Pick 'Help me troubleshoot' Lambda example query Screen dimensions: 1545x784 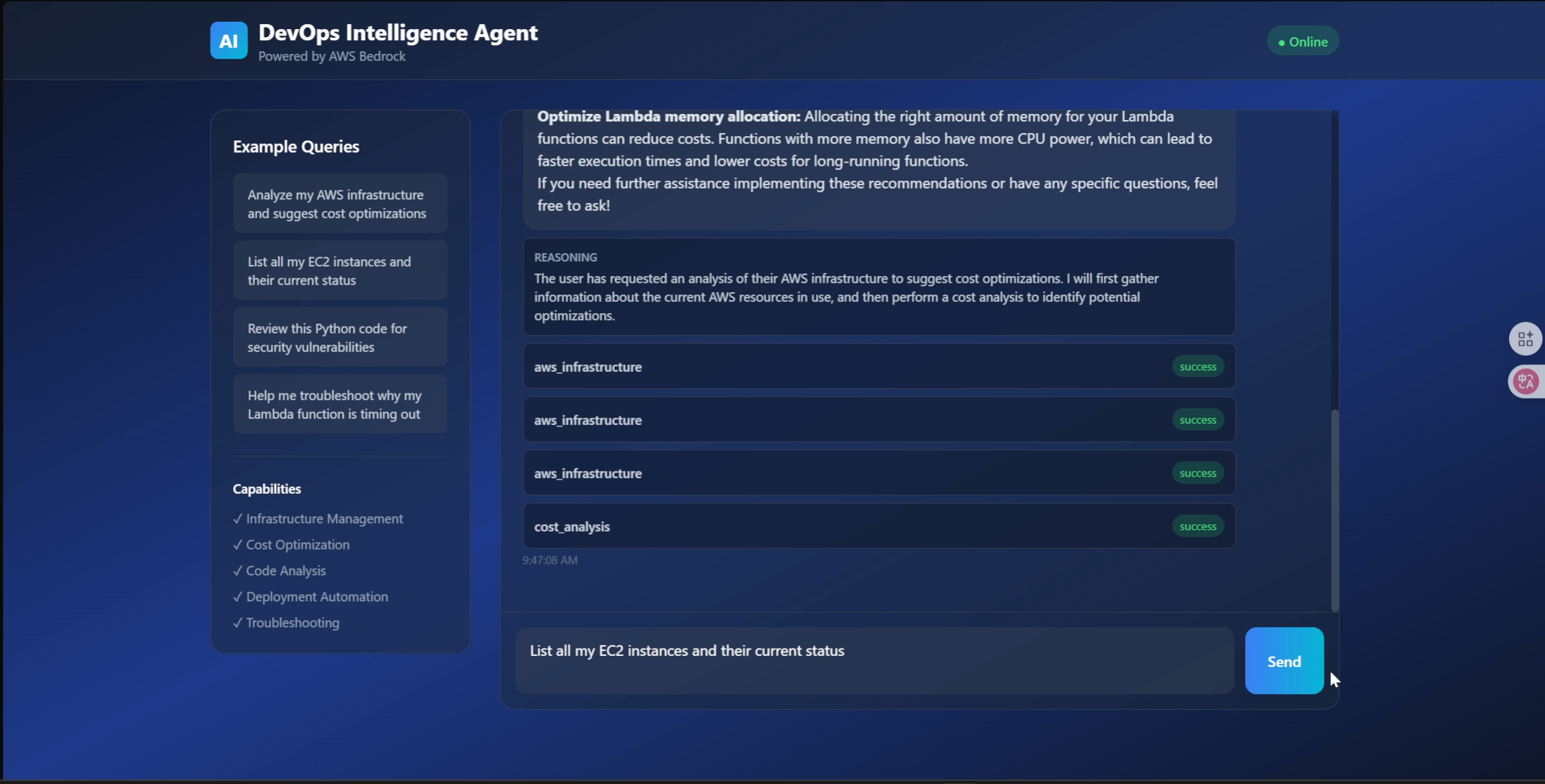coord(340,404)
